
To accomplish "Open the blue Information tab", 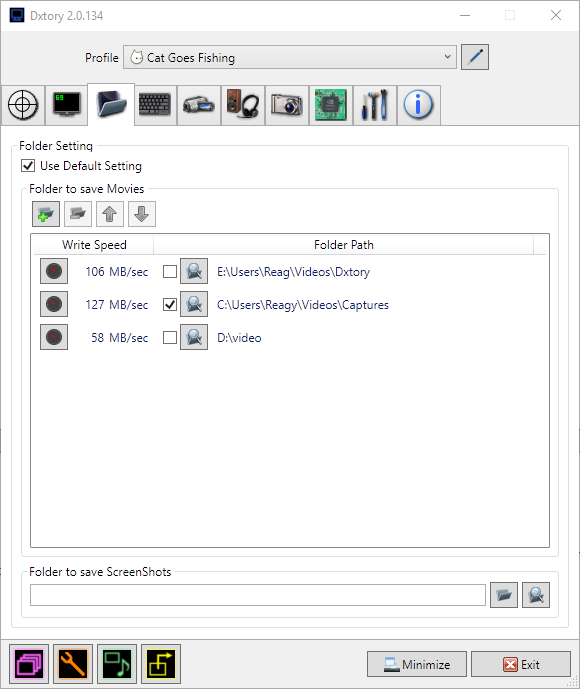I will (418, 105).
